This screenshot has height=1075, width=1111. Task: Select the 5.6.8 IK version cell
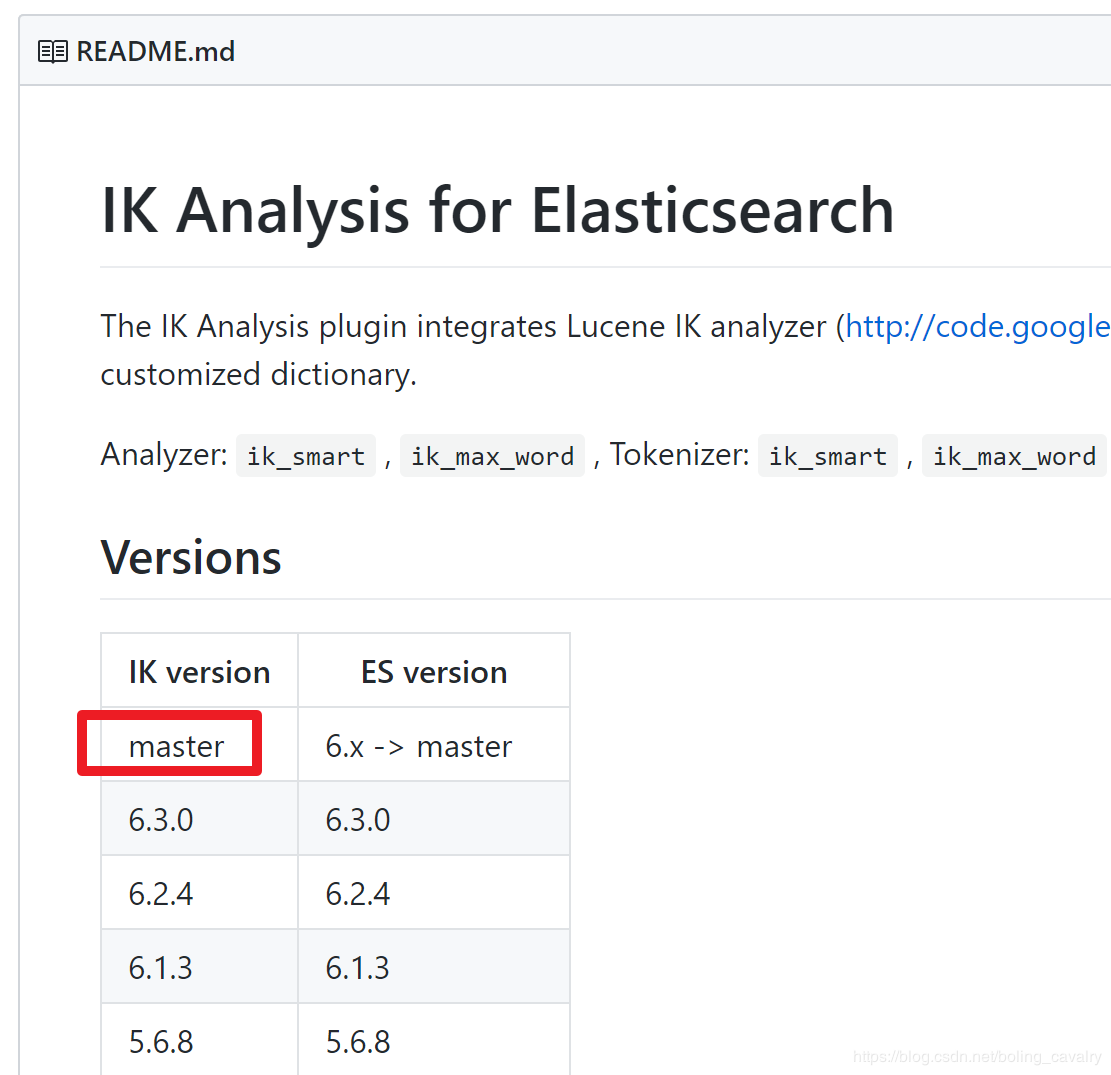click(200, 1040)
